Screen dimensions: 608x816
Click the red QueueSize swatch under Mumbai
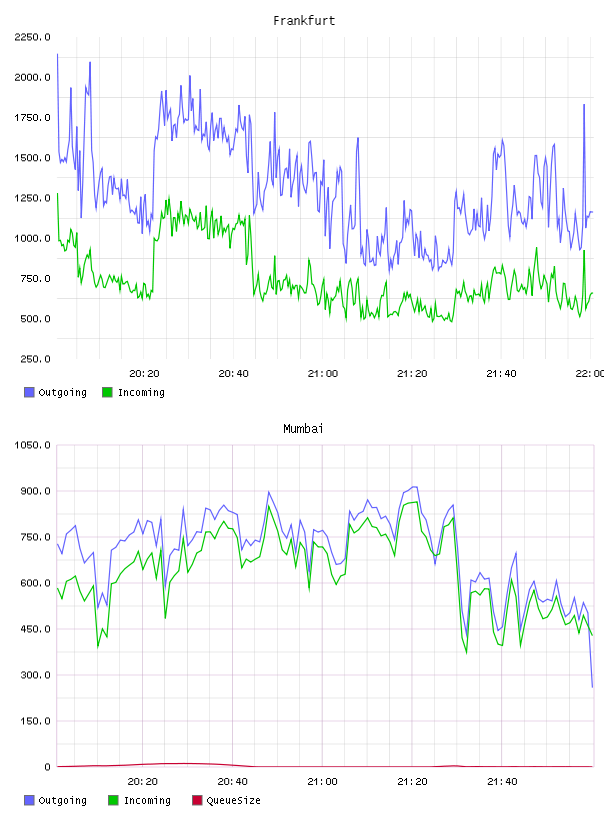[x=197, y=800]
